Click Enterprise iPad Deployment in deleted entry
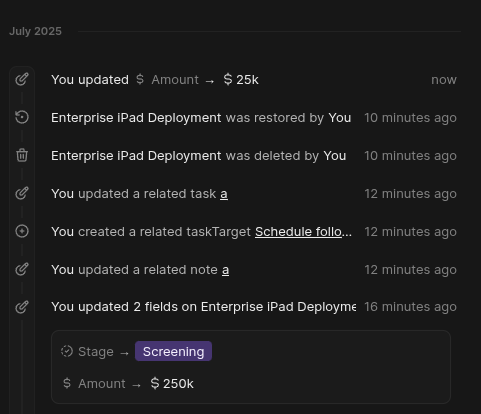This screenshot has width=481, height=414. click(136, 156)
